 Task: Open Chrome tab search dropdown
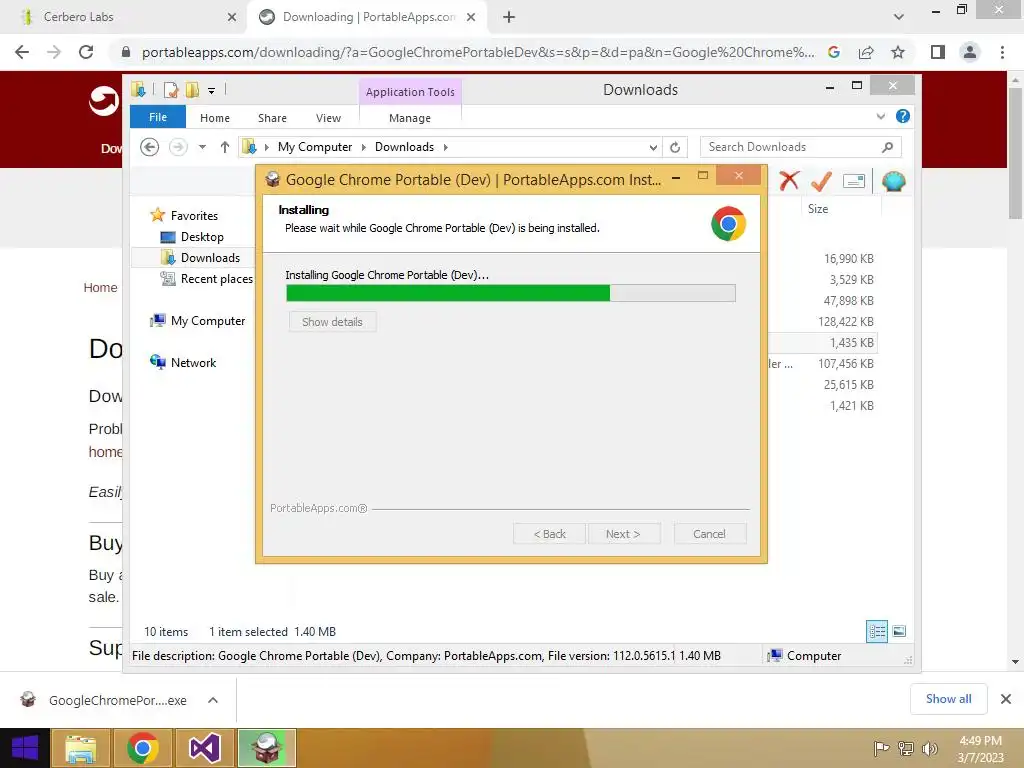tap(899, 17)
